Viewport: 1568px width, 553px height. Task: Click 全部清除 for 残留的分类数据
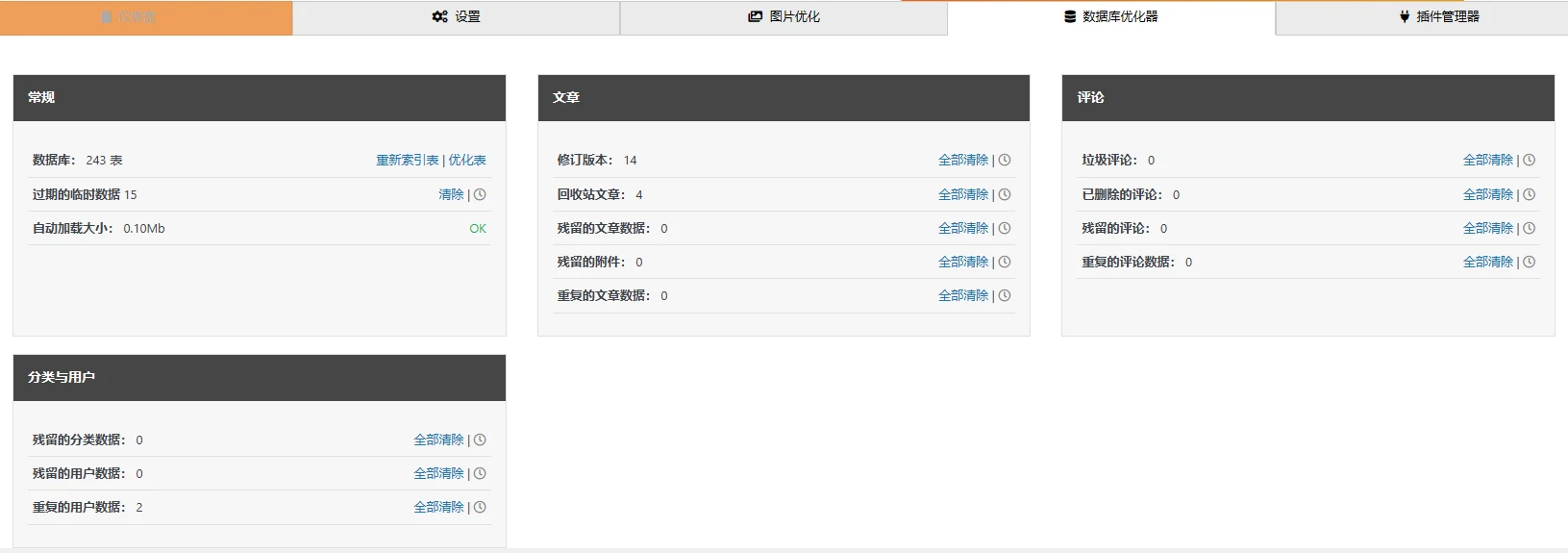coord(438,440)
